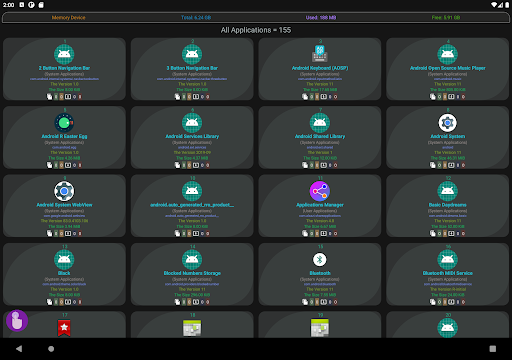Select the Blocked Numbers Storage card

(x=192, y=274)
